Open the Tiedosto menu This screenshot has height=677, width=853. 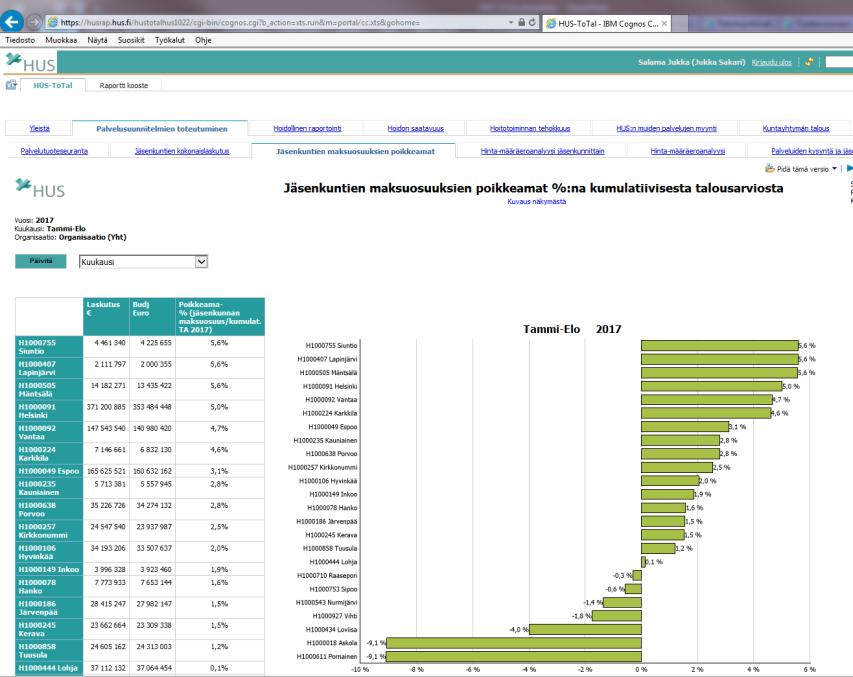point(20,40)
